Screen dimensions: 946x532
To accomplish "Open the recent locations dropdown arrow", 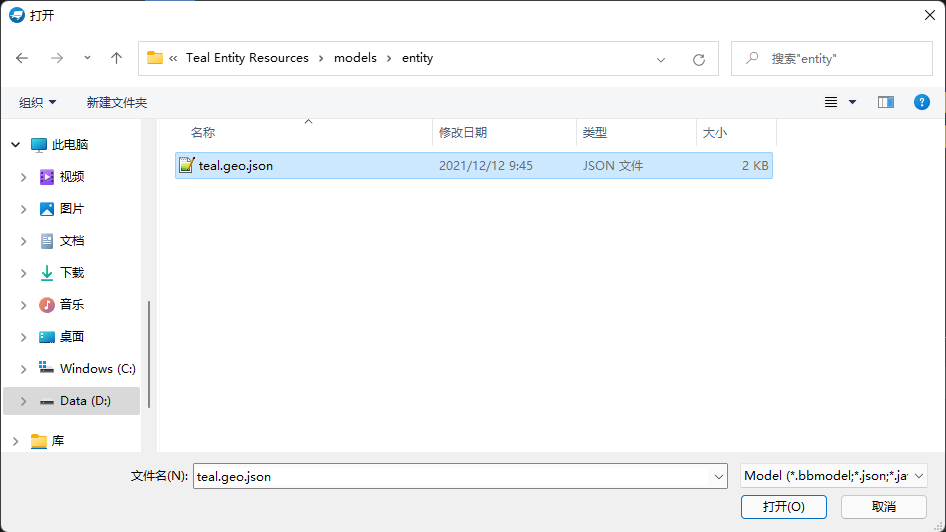I will (x=87, y=58).
